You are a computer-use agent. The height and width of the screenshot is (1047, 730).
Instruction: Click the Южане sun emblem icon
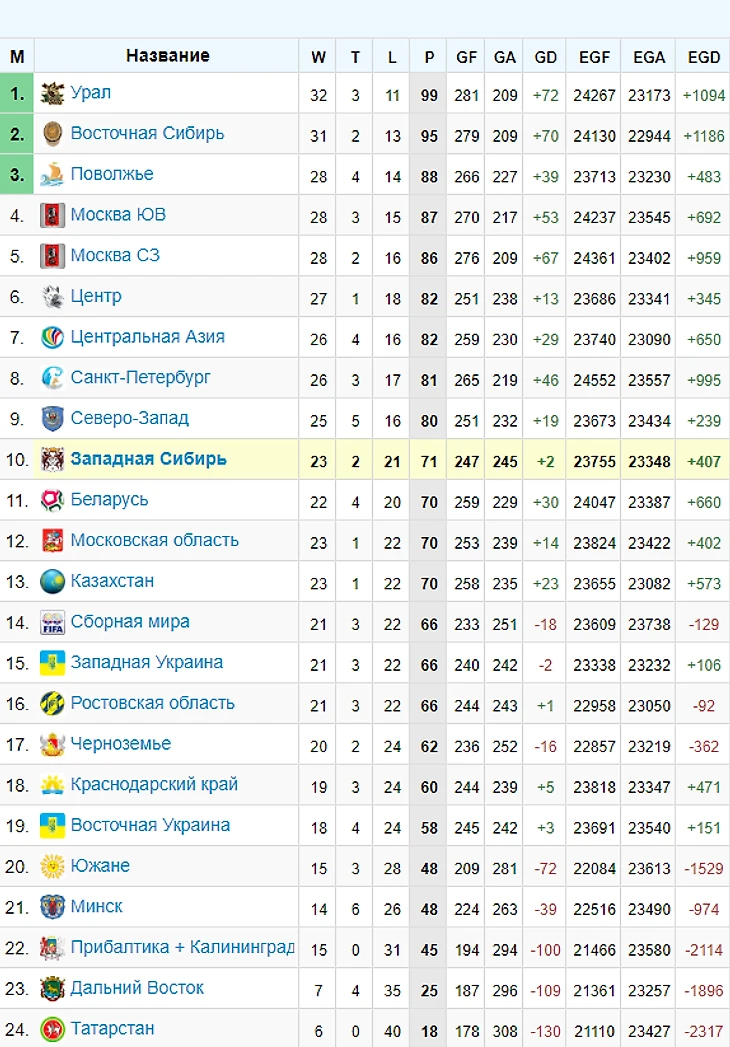52,866
